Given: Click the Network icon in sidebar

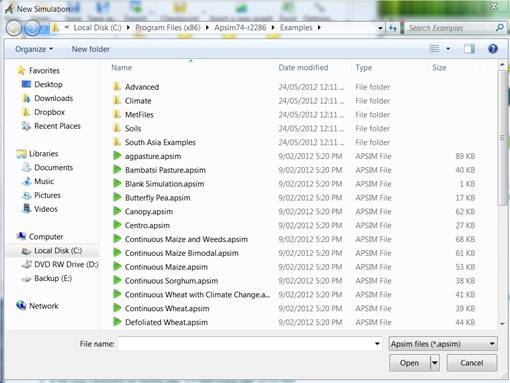Looking at the screenshot, I should (x=21, y=305).
